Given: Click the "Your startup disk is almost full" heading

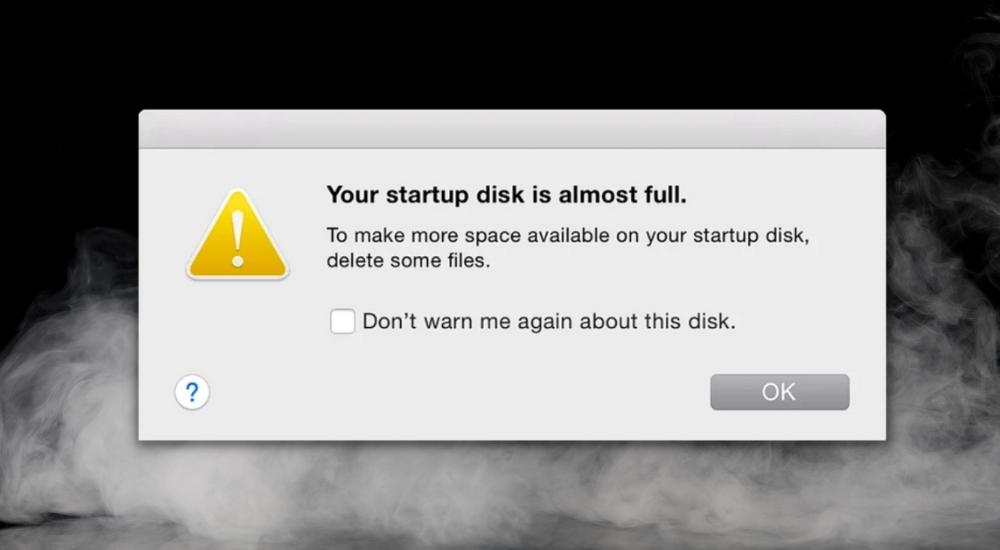Looking at the screenshot, I should pyautogui.click(x=506, y=195).
